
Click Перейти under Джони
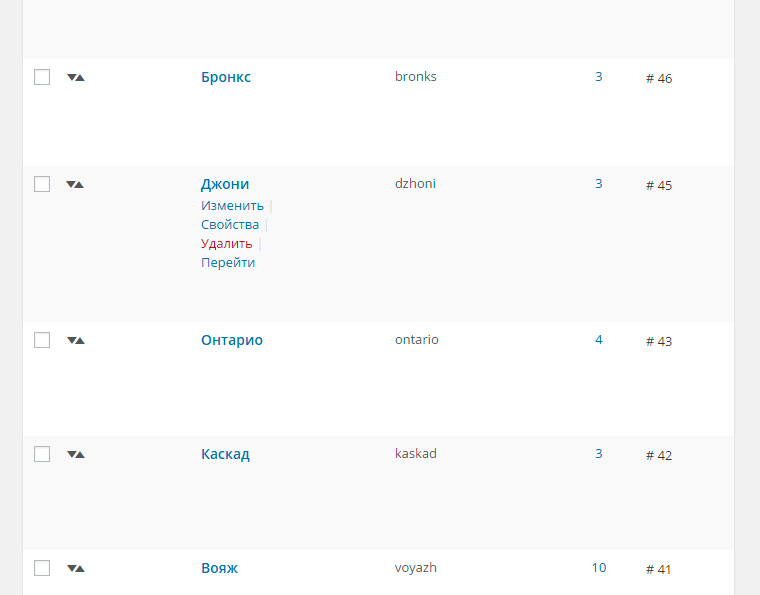tap(228, 263)
